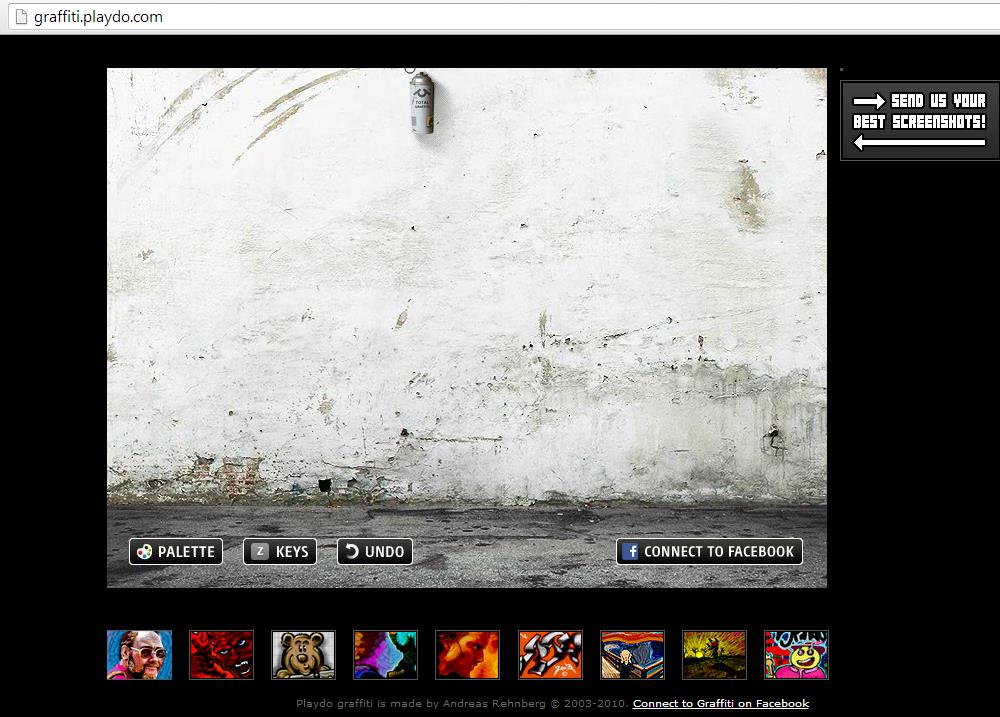Open the bearded man with sunglasses thumbnail

pyautogui.click(x=140, y=655)
